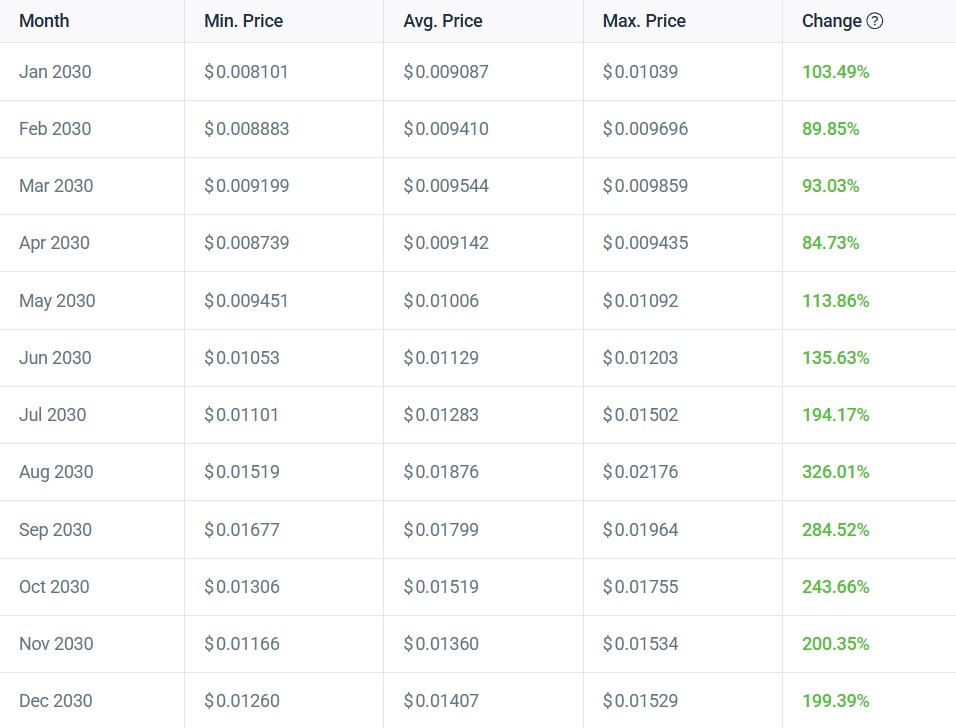This screenshot has width=956, height=728.
Task: Select the May 2030 row label
Action: point(57,301)
